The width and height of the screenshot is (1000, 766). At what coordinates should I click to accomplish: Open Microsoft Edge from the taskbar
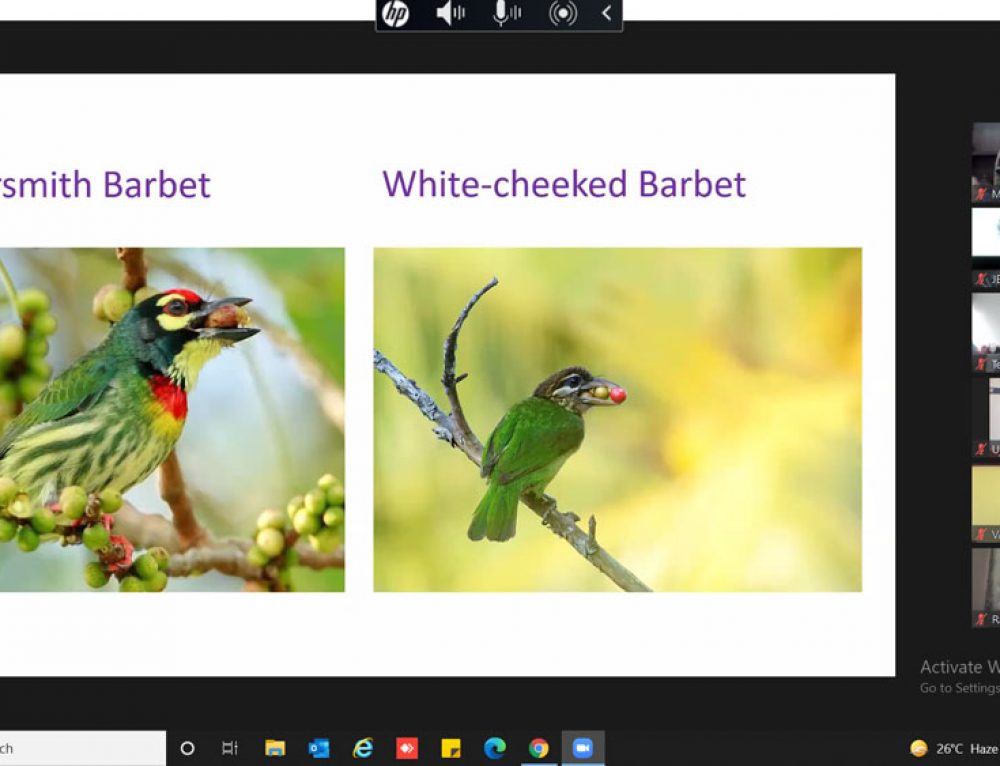(x=495, y=748)
